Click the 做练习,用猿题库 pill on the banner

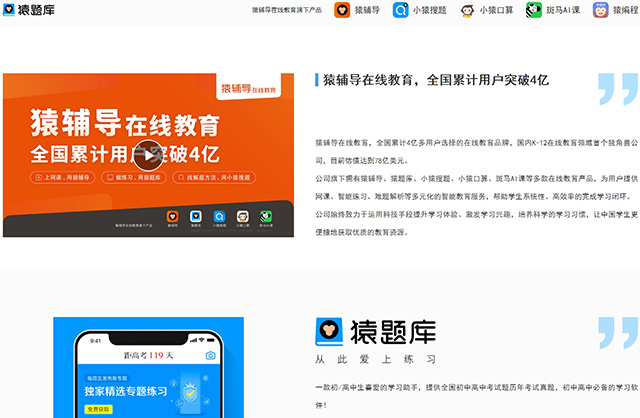coord(134,177)
